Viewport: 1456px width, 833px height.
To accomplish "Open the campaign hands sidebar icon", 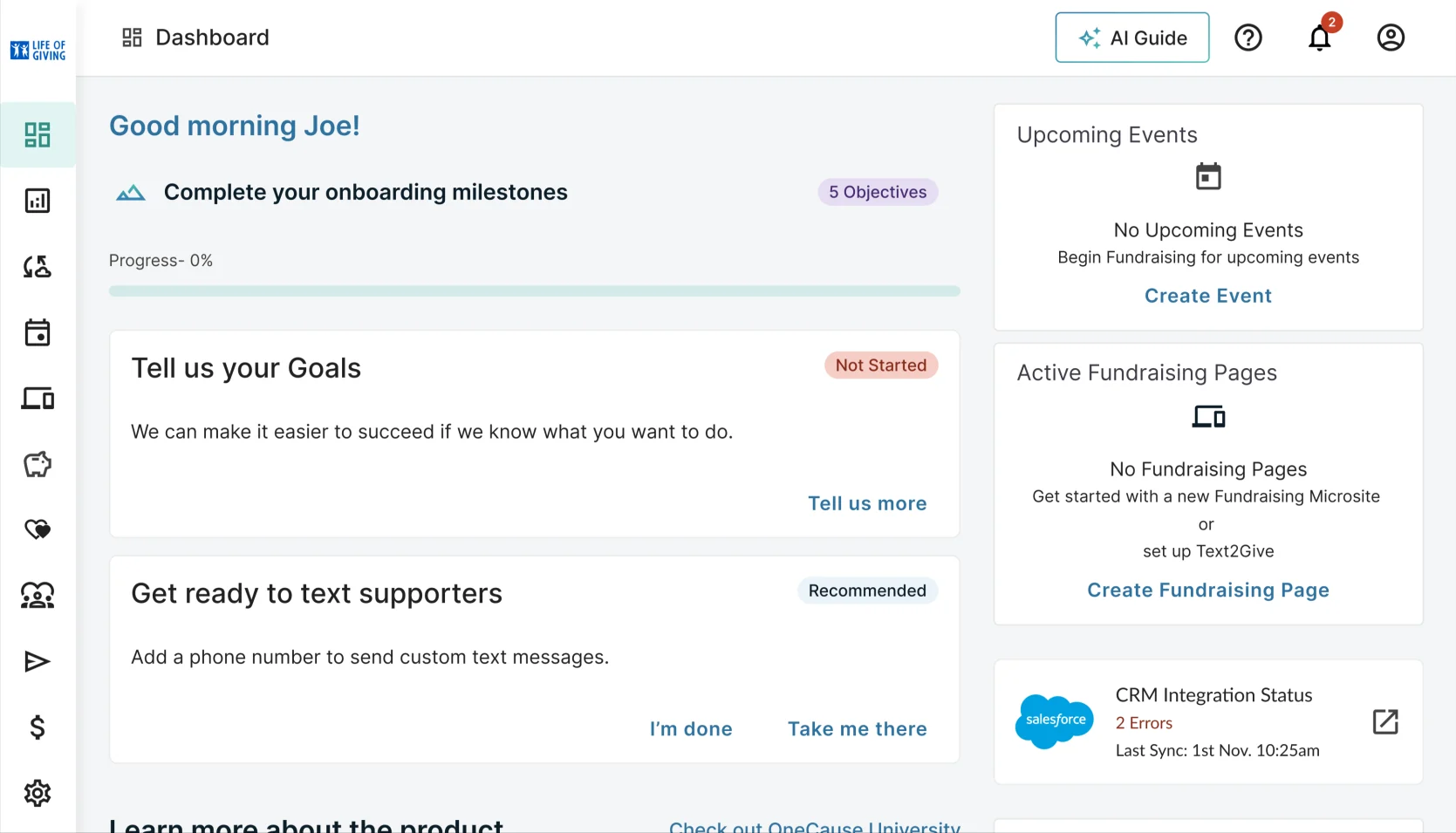I will point(38,267).
